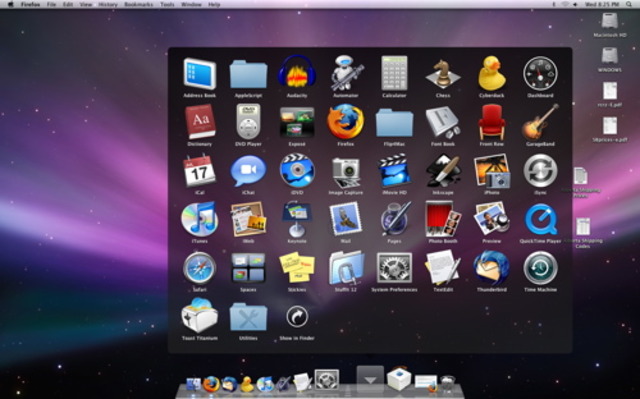Click Show in Finder arrow button
Viewport: 640px width, 399px height.
tap(297, 317)
